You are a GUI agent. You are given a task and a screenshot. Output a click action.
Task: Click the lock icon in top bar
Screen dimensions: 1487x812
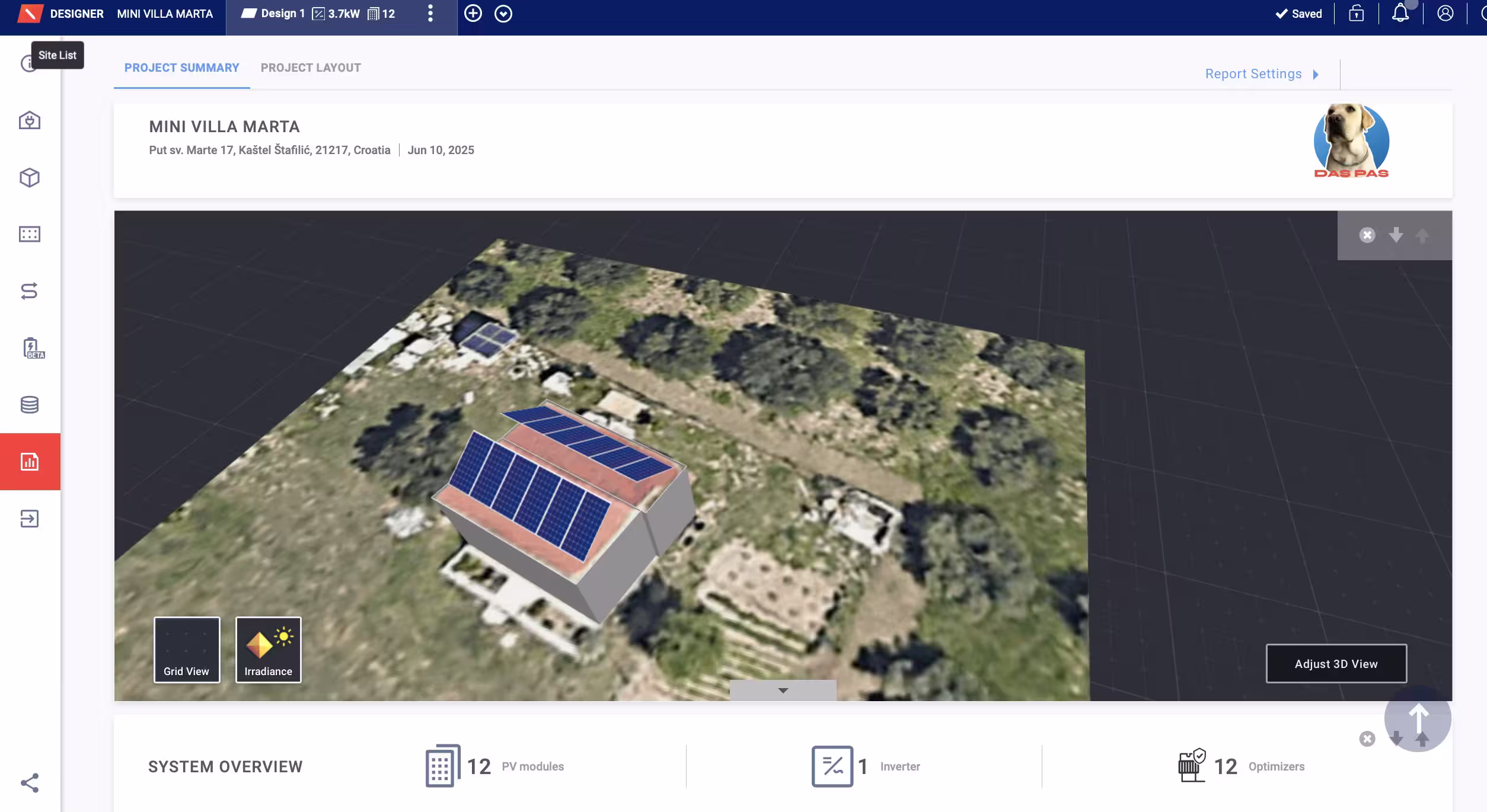tap(1357, 13)
